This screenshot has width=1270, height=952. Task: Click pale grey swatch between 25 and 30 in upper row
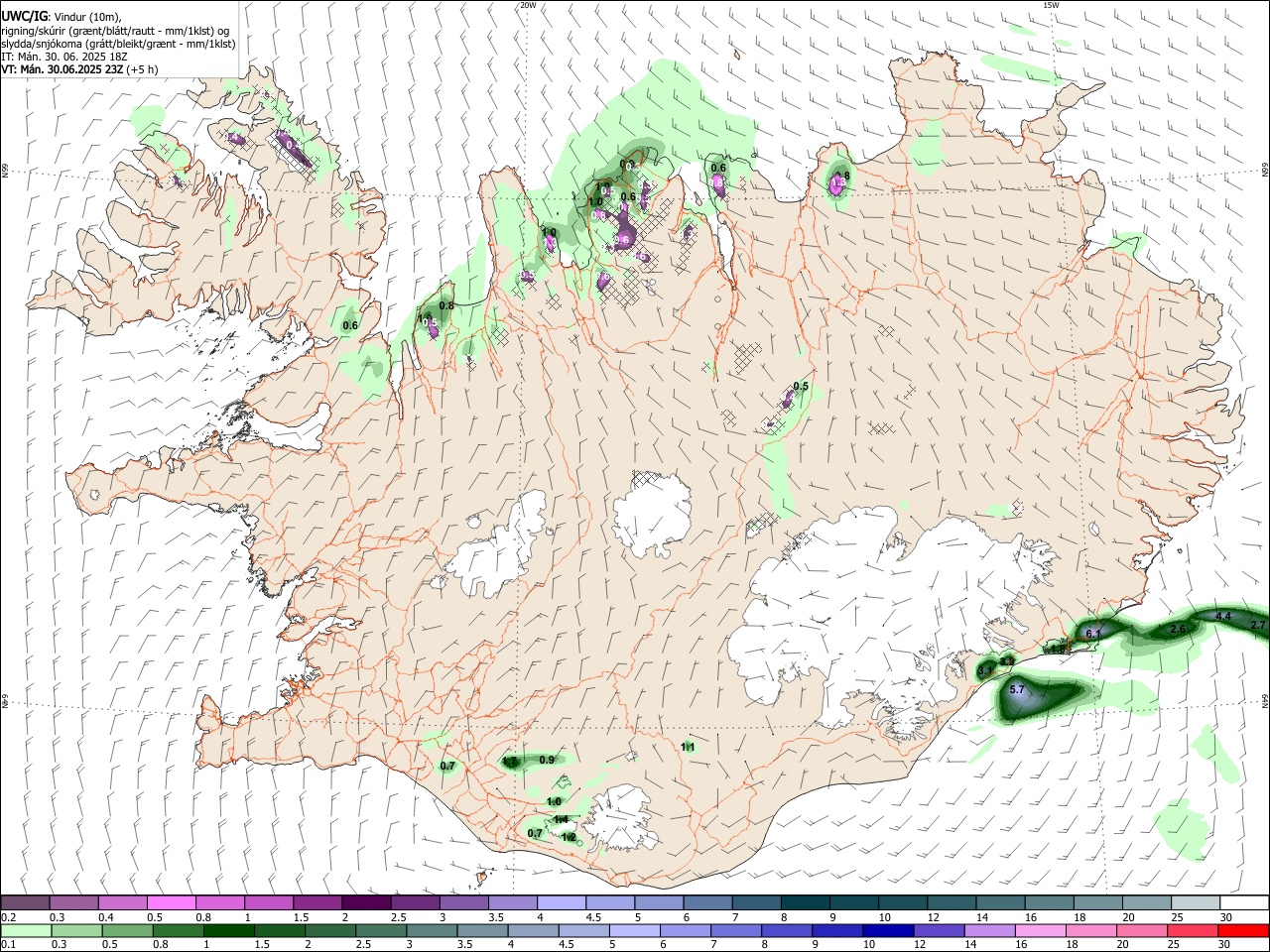(x=1196, y=902)
